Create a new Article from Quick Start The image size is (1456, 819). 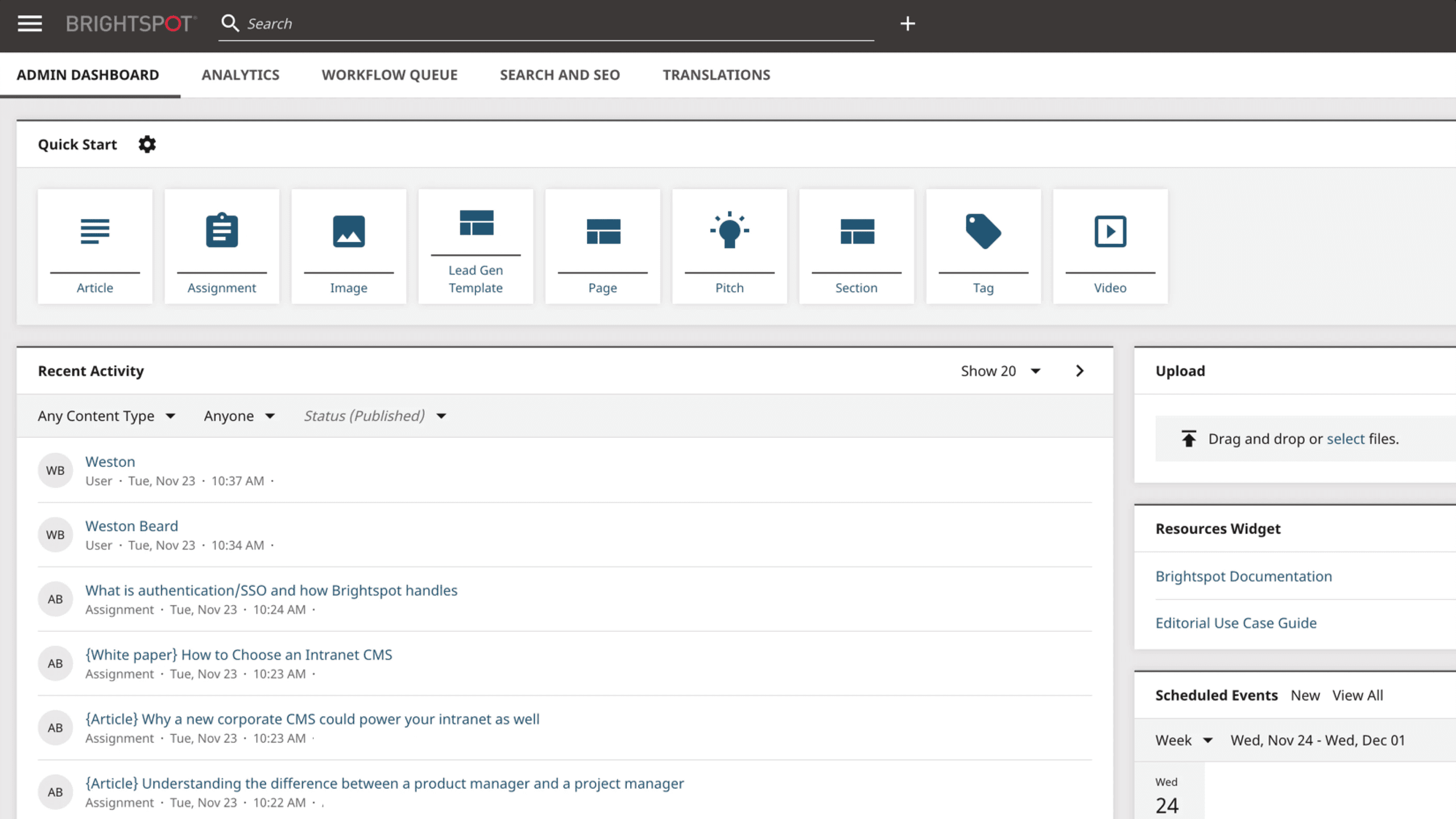pos(95,246)
